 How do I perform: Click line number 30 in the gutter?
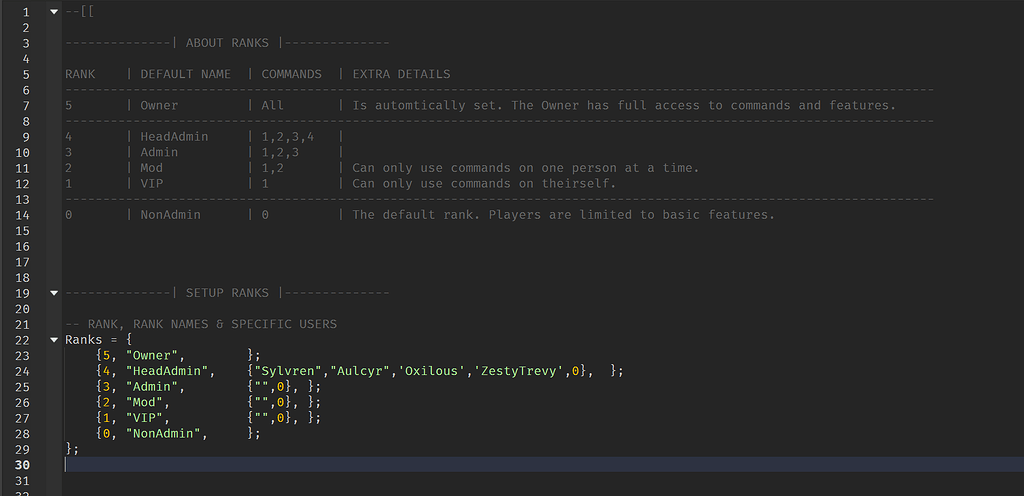21,465
